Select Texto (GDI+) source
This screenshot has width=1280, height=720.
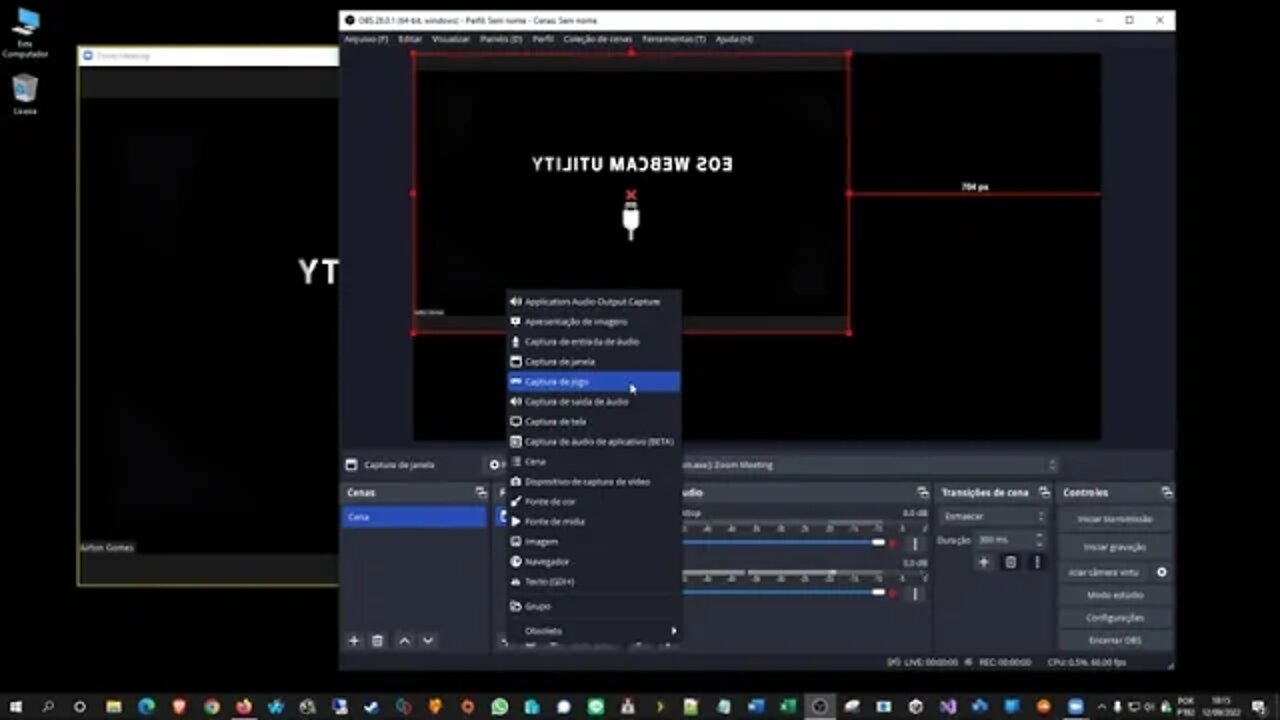(x=593, y=581)
